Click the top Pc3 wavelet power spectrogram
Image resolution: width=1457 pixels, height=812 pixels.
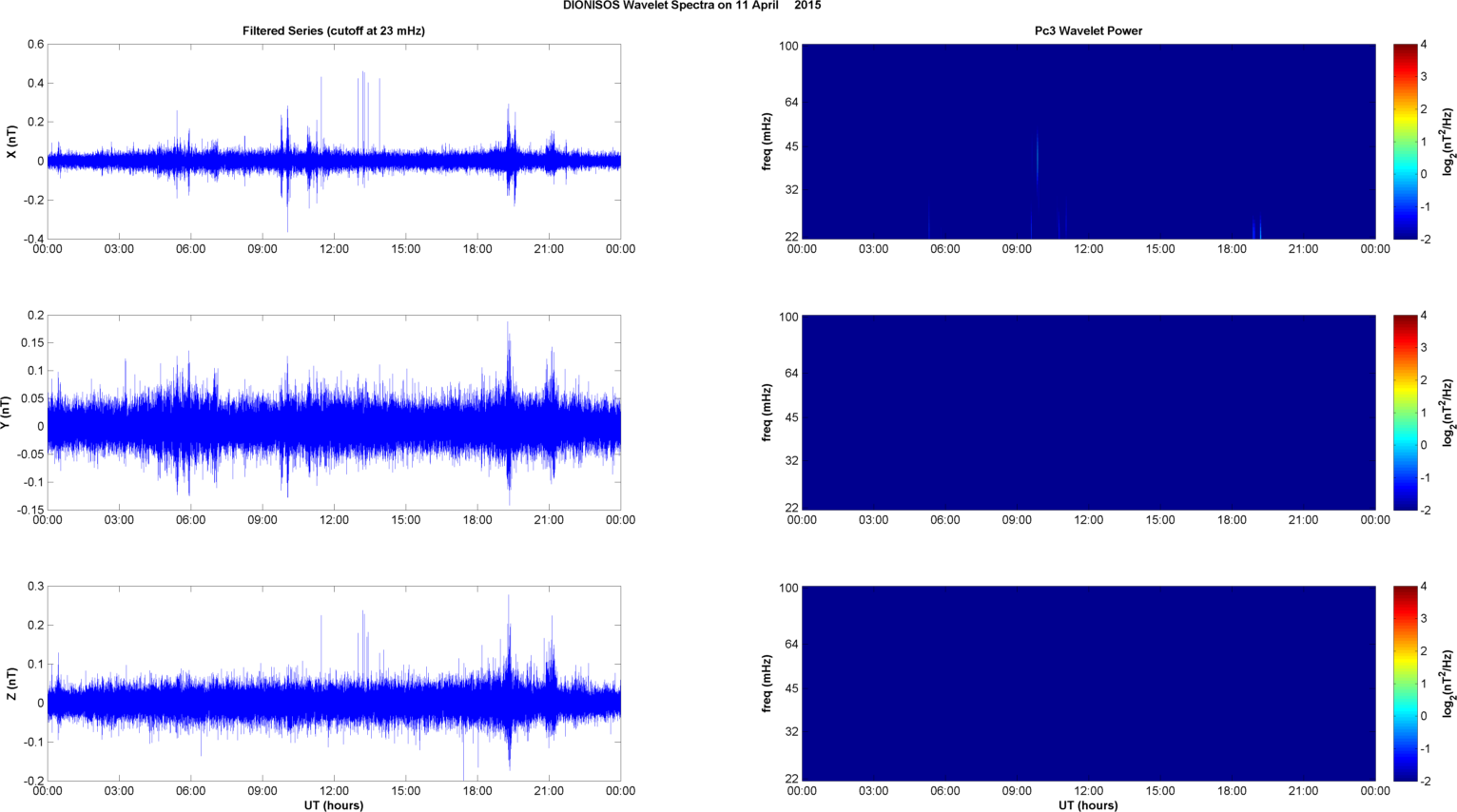coord(1088,142)
